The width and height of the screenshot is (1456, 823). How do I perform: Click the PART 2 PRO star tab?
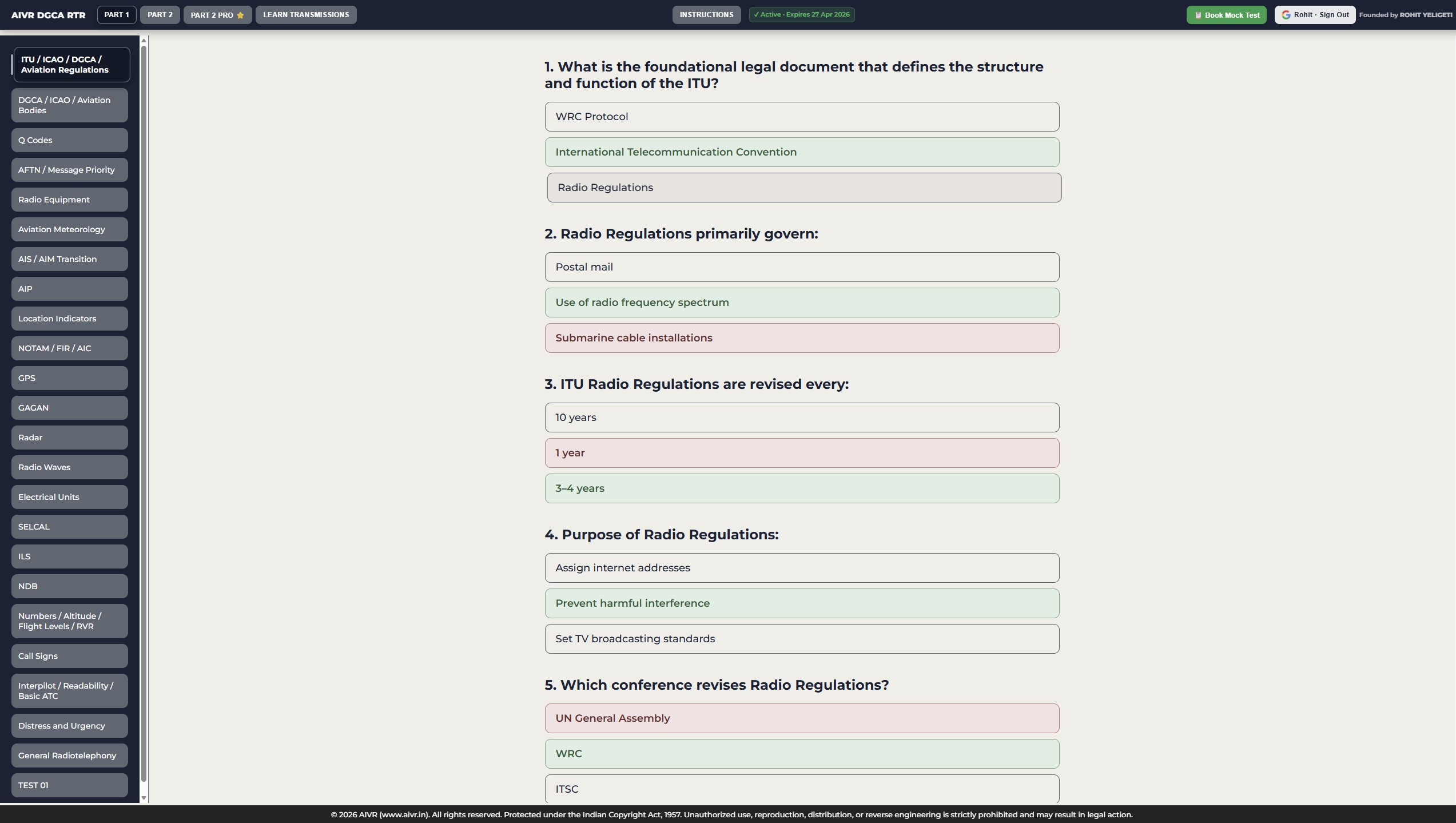point(217,15)
